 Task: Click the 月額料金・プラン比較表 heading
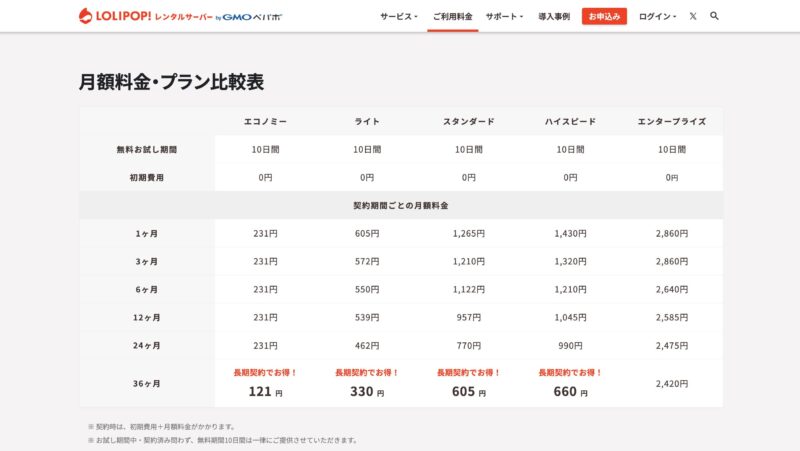pyautogui.click(x=171, y=82)
